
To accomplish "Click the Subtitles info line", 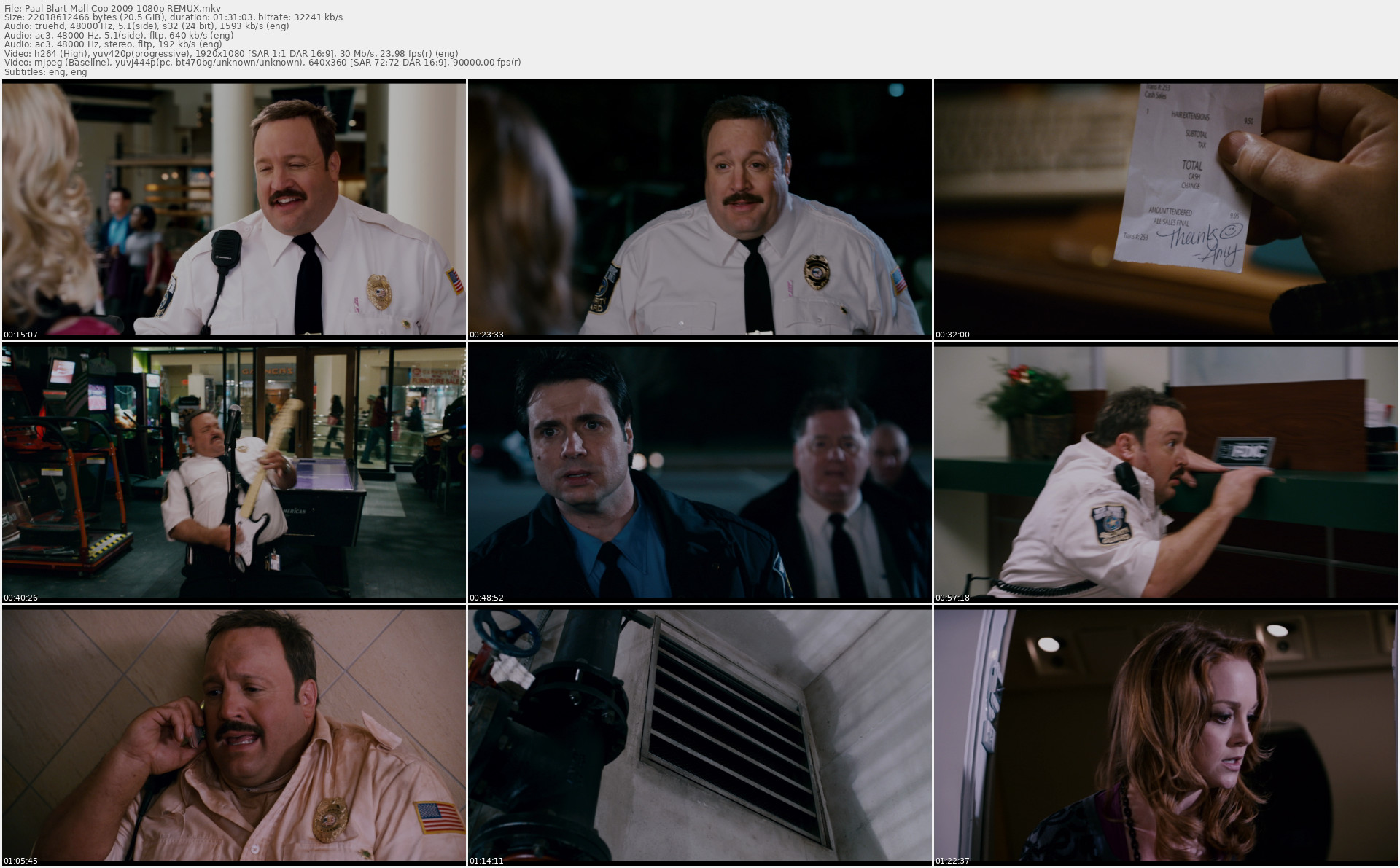I will click(45, 71).
